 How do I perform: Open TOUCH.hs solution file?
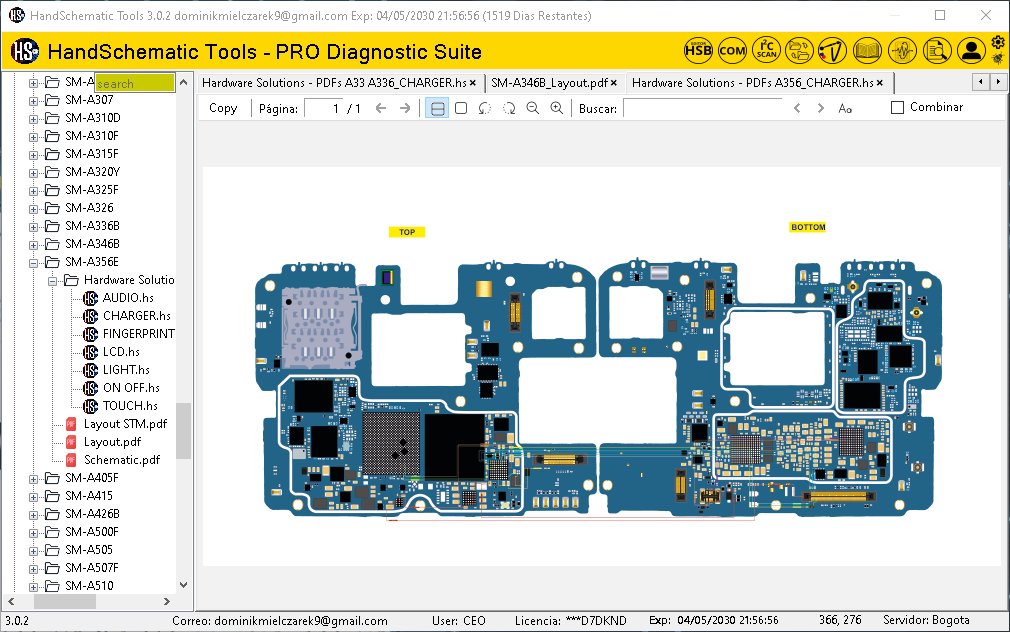pos(130,406)
